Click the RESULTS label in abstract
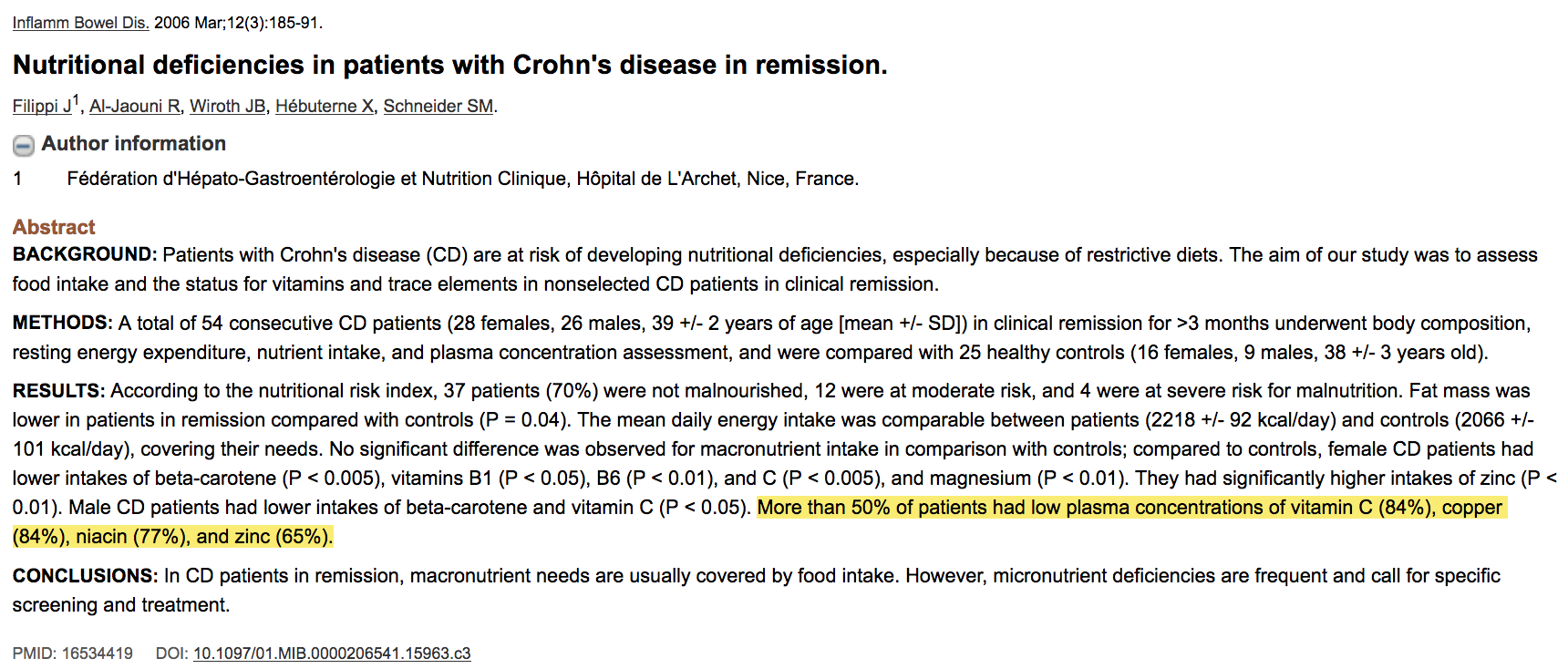This screenshot has width=1568, height=669. (x=58, y=391)
